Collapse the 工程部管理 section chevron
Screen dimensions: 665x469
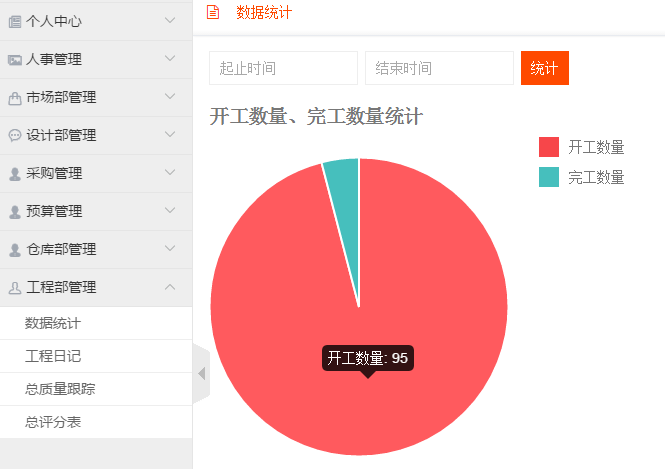pyautogui.click(x=170, y=287)
